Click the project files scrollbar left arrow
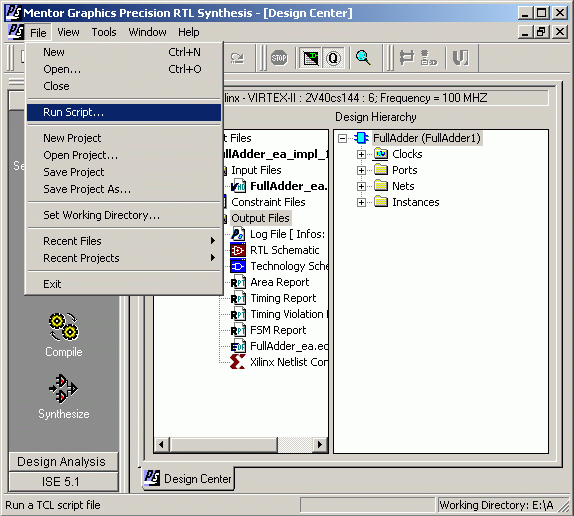The image size is (574, 516). click(x=161, y=445)
